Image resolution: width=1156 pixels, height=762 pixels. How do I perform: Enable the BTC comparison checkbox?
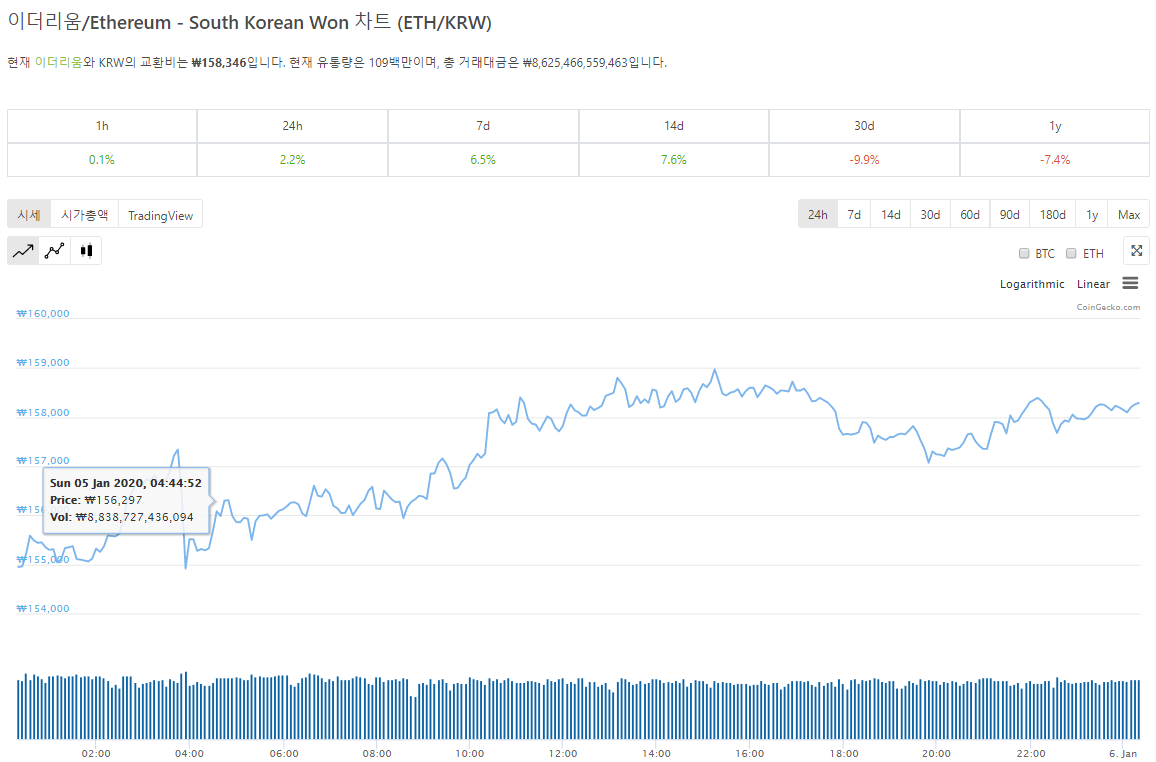click(x=1024, y=254)
